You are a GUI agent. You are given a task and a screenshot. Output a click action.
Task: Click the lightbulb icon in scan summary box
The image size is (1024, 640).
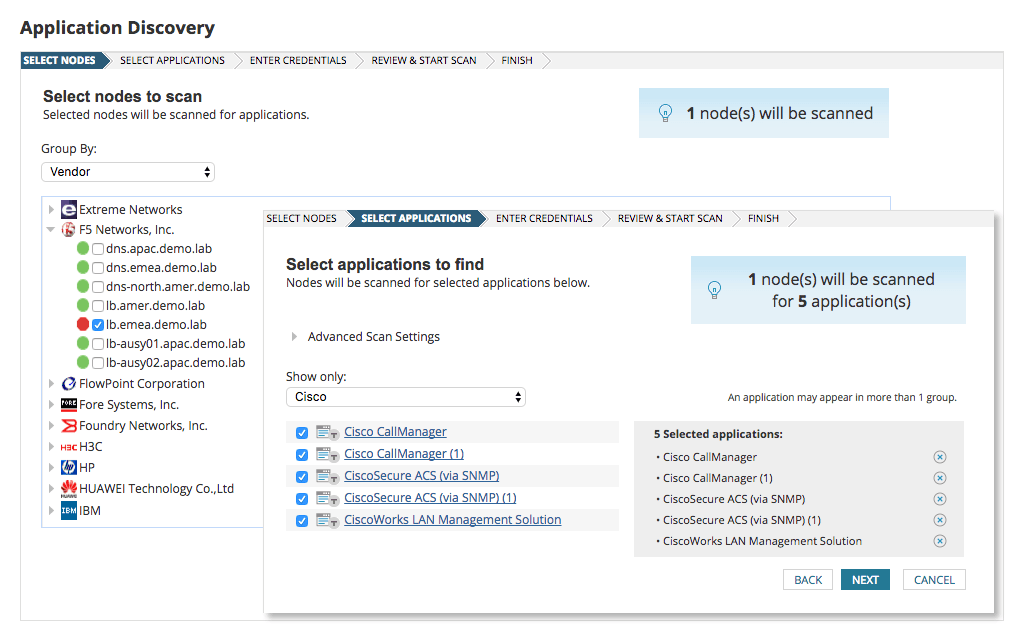tap(715, 289)
